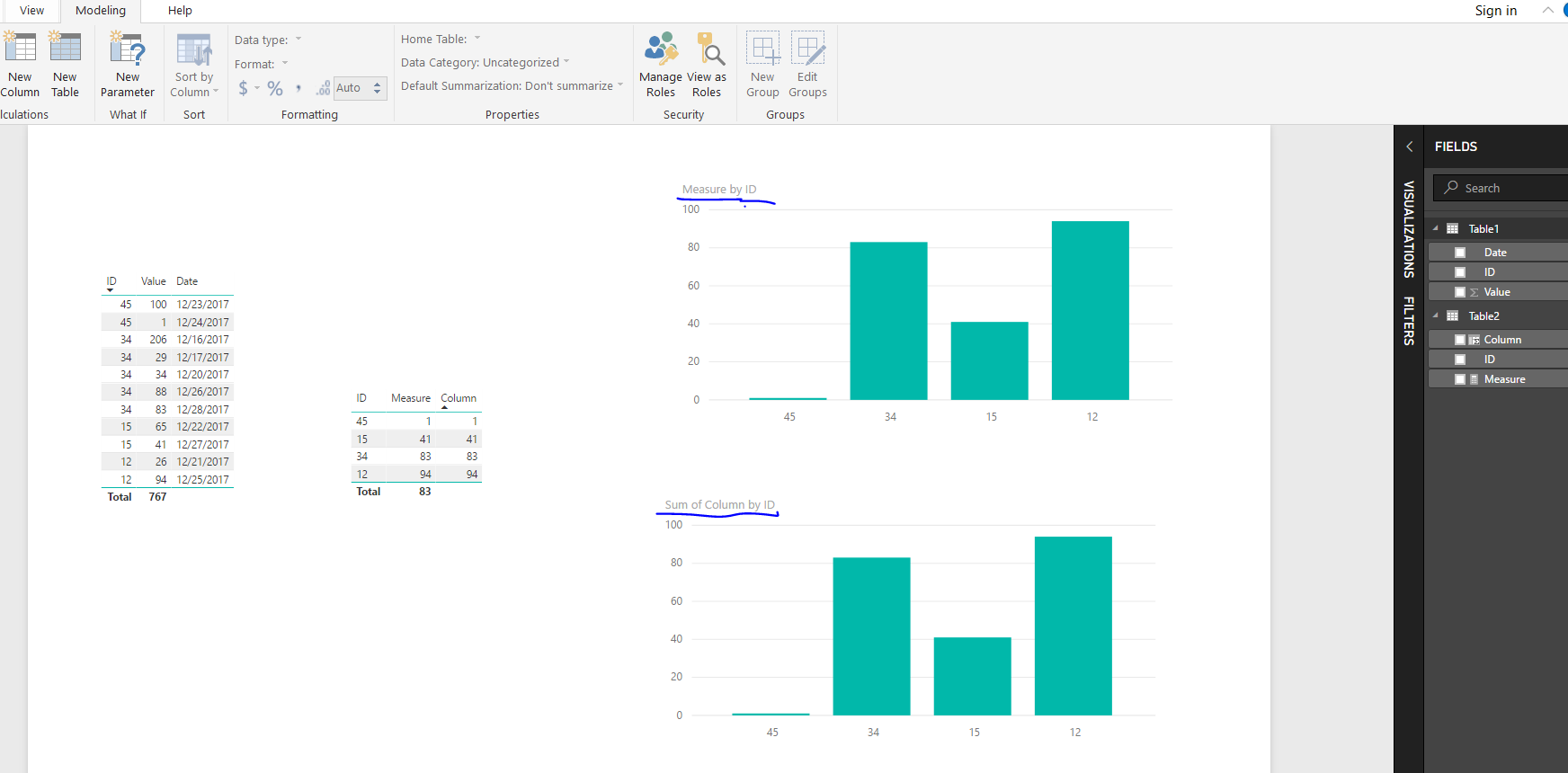Viewport: 1568px width, 773px height.
Task: Collapse the Table1 tree node
Action: tap(1436, 228)
